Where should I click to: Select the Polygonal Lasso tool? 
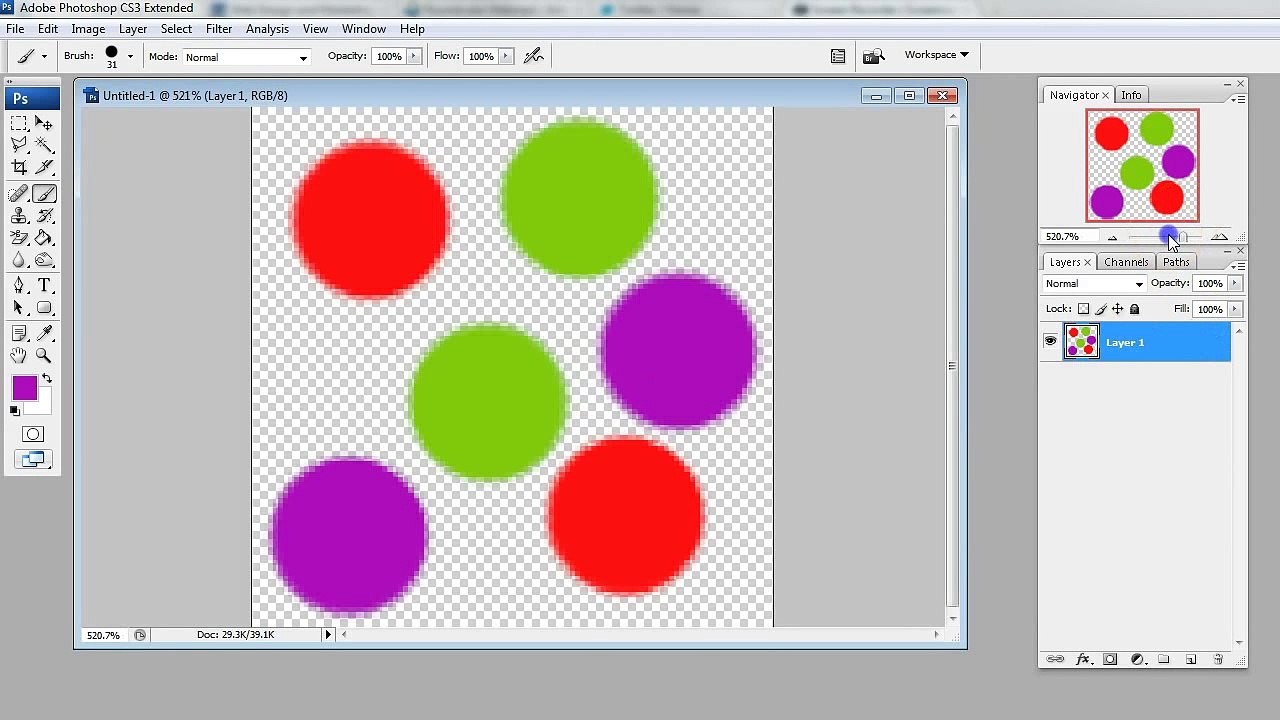19,145
